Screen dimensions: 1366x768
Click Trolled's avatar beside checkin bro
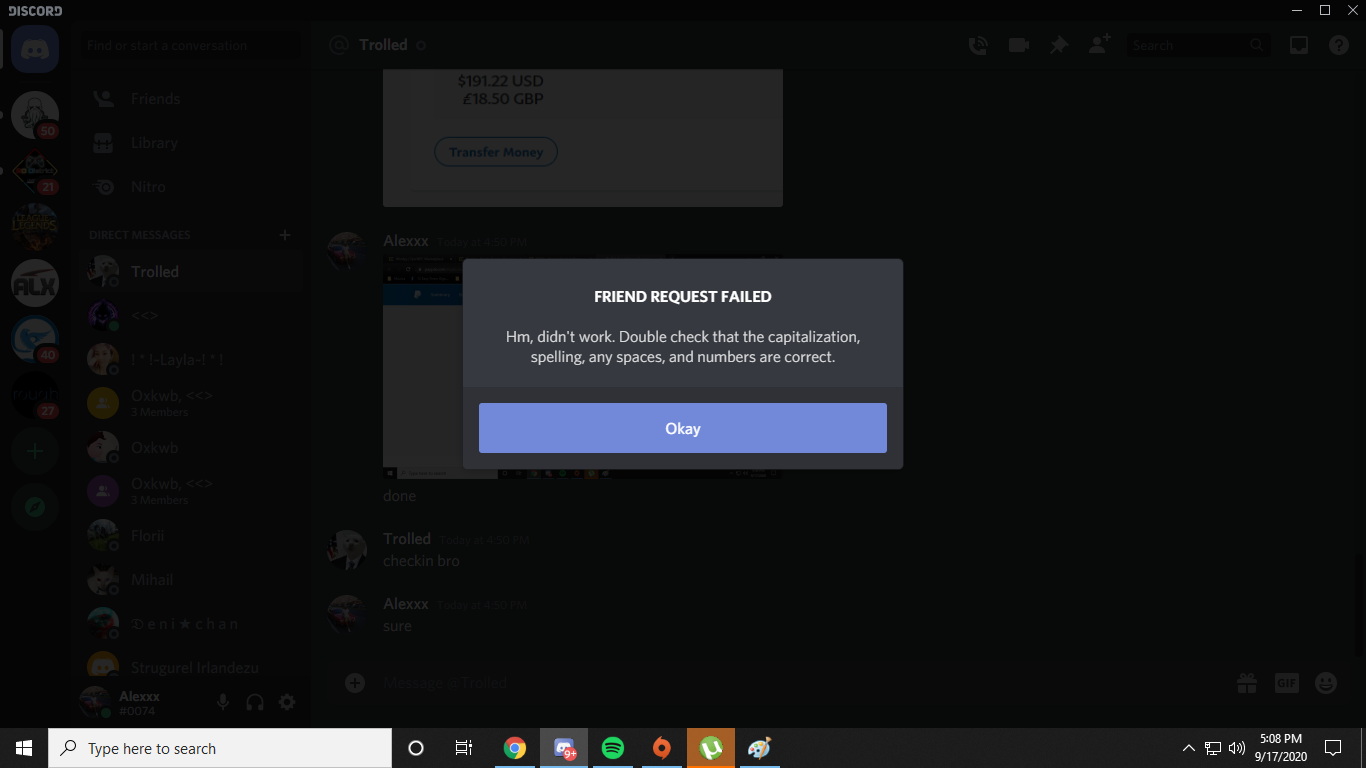347,550
